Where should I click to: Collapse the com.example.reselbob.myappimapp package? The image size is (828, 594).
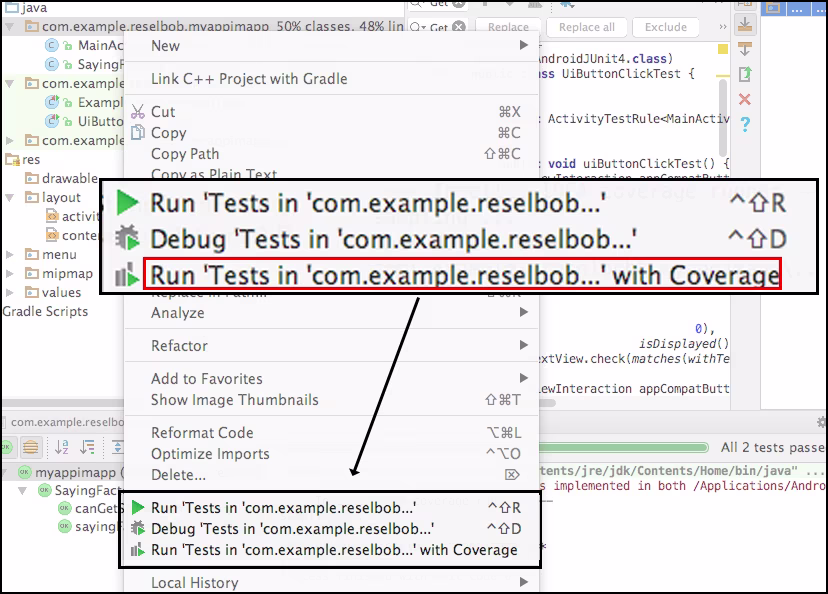pyautogui.click(x=10, y=26)
